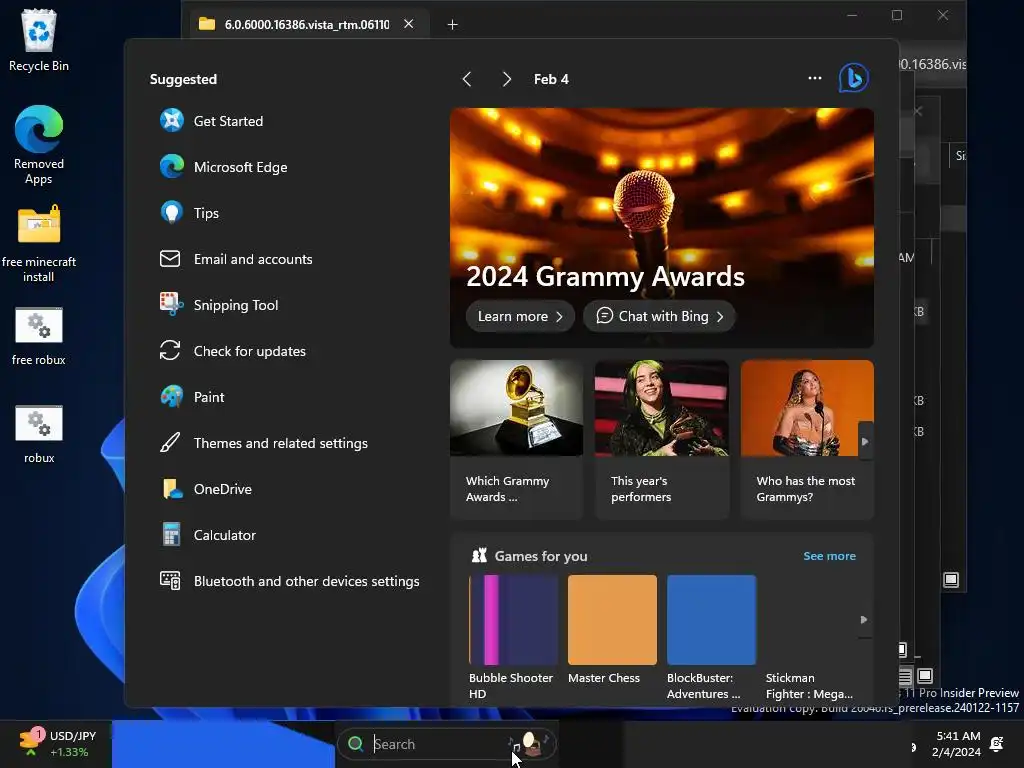Open the 'Which Grammy Awards' card
This screenshot has width=1024, height=768.
pyautogui.click(x=516, y=440)
